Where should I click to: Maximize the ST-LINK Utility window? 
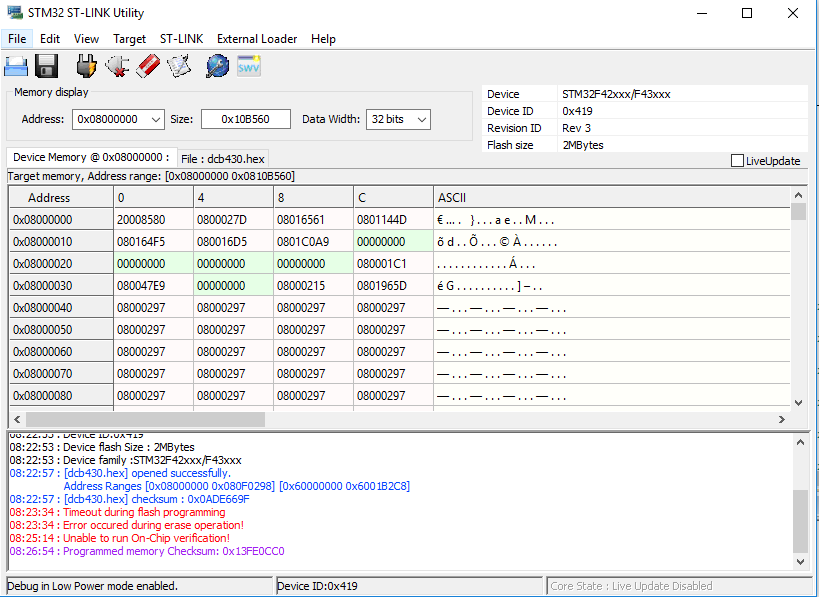747,13
